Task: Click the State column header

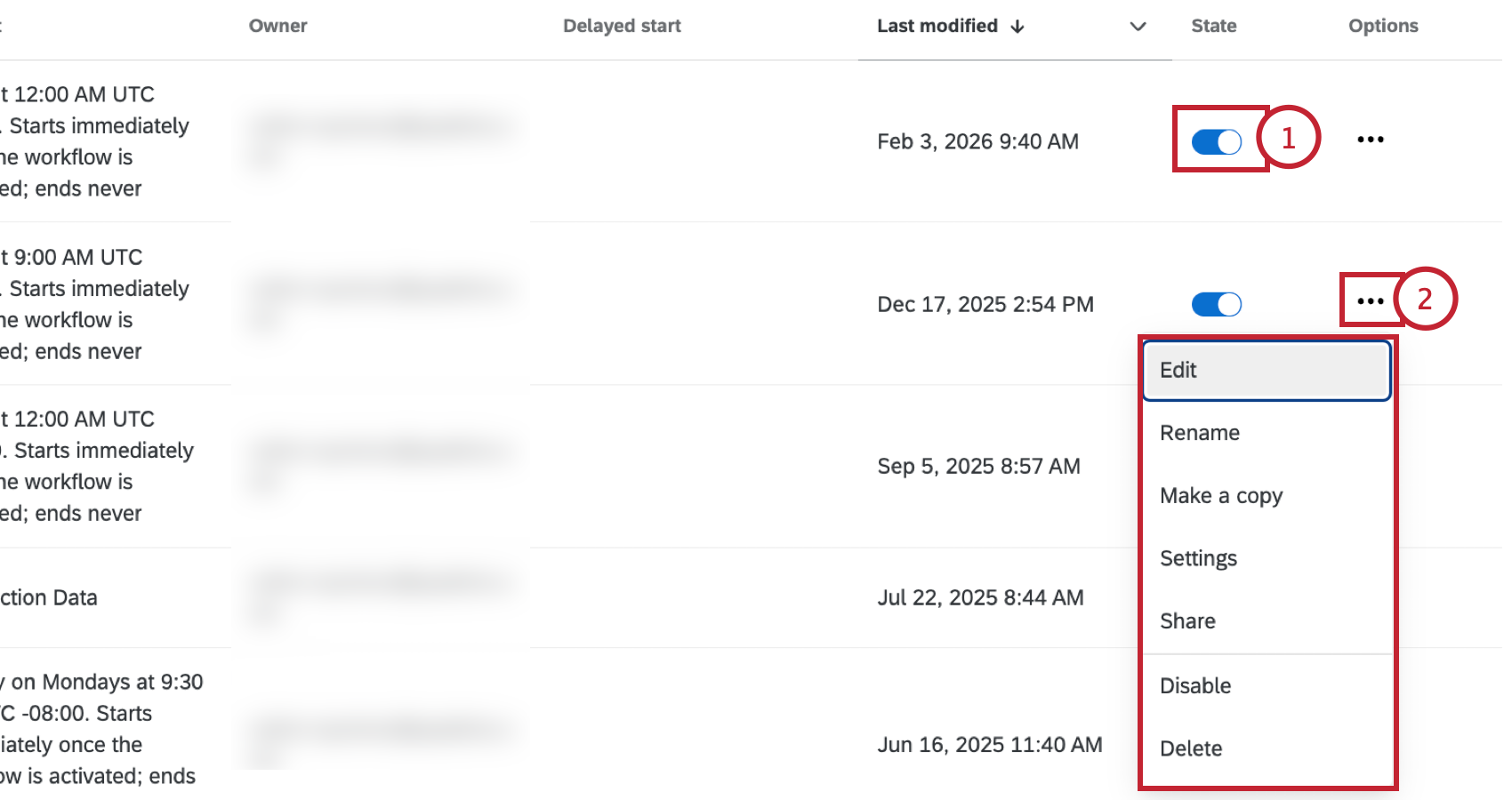Action: (1213, 26)
